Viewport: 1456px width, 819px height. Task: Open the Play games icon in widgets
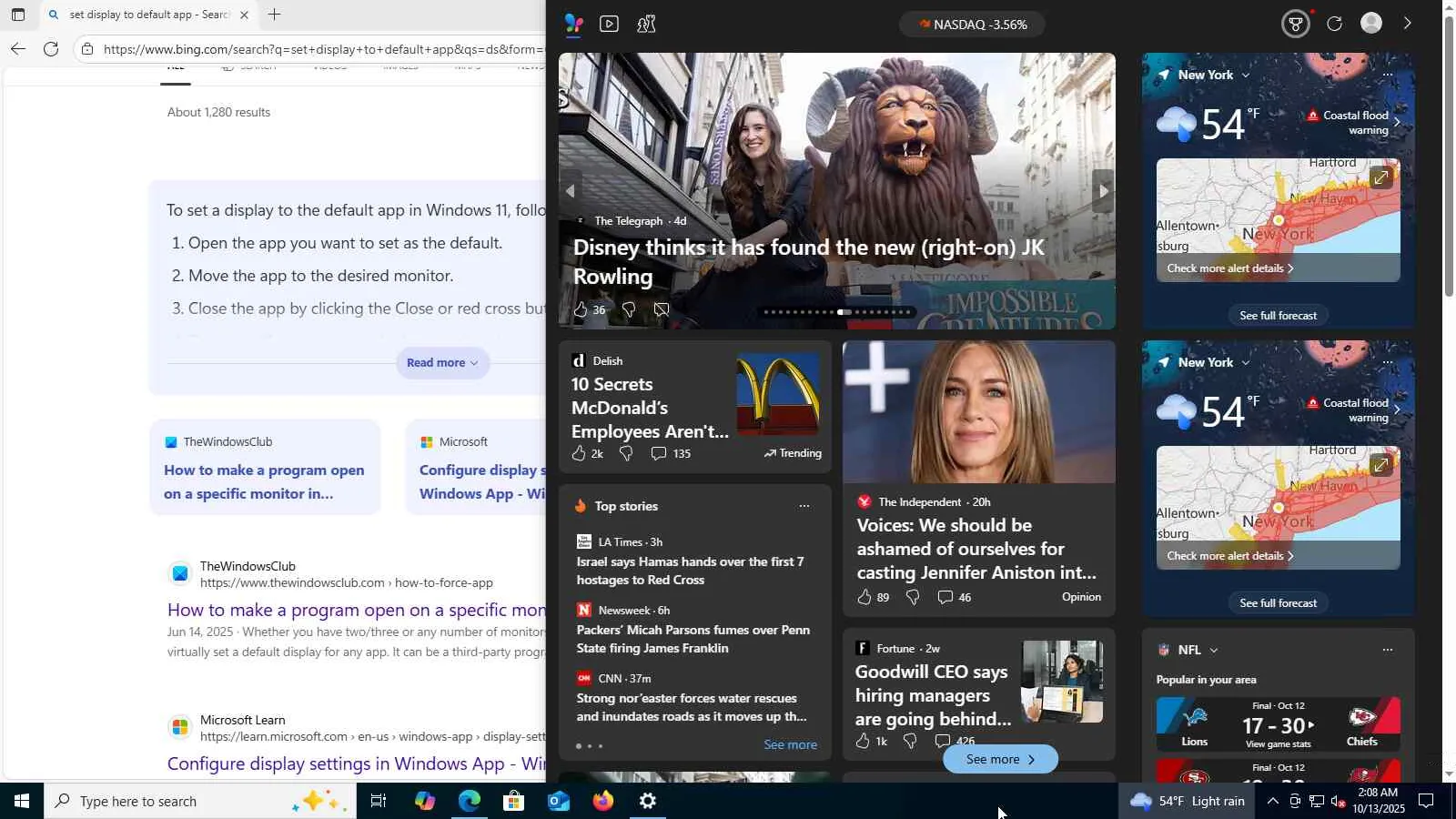coord(646,24)
